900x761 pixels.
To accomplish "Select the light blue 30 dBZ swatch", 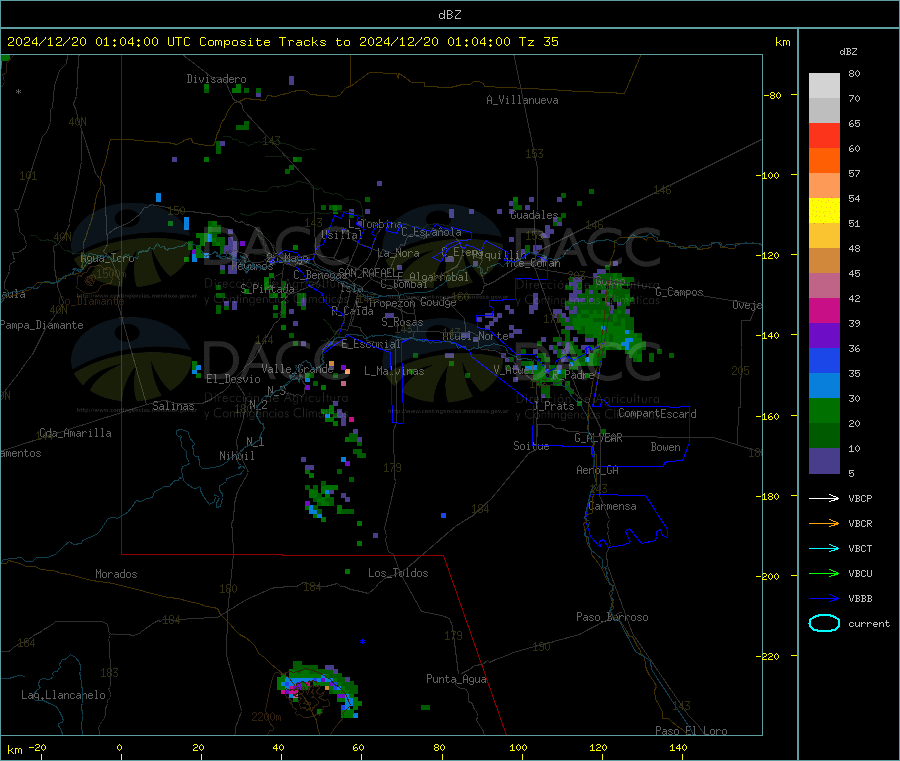I will point(824,386).
